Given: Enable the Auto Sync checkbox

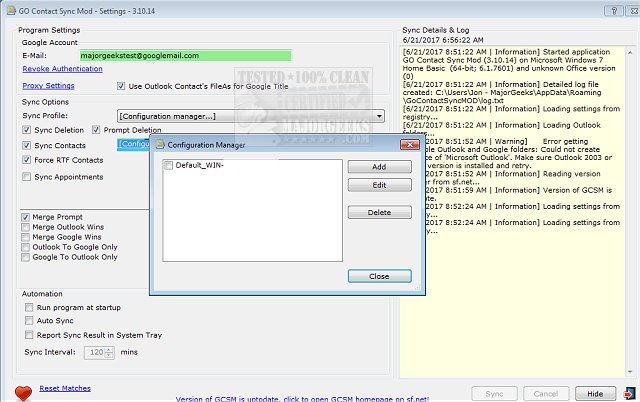Looking at the screenshot, I should (x=29, y=320).
